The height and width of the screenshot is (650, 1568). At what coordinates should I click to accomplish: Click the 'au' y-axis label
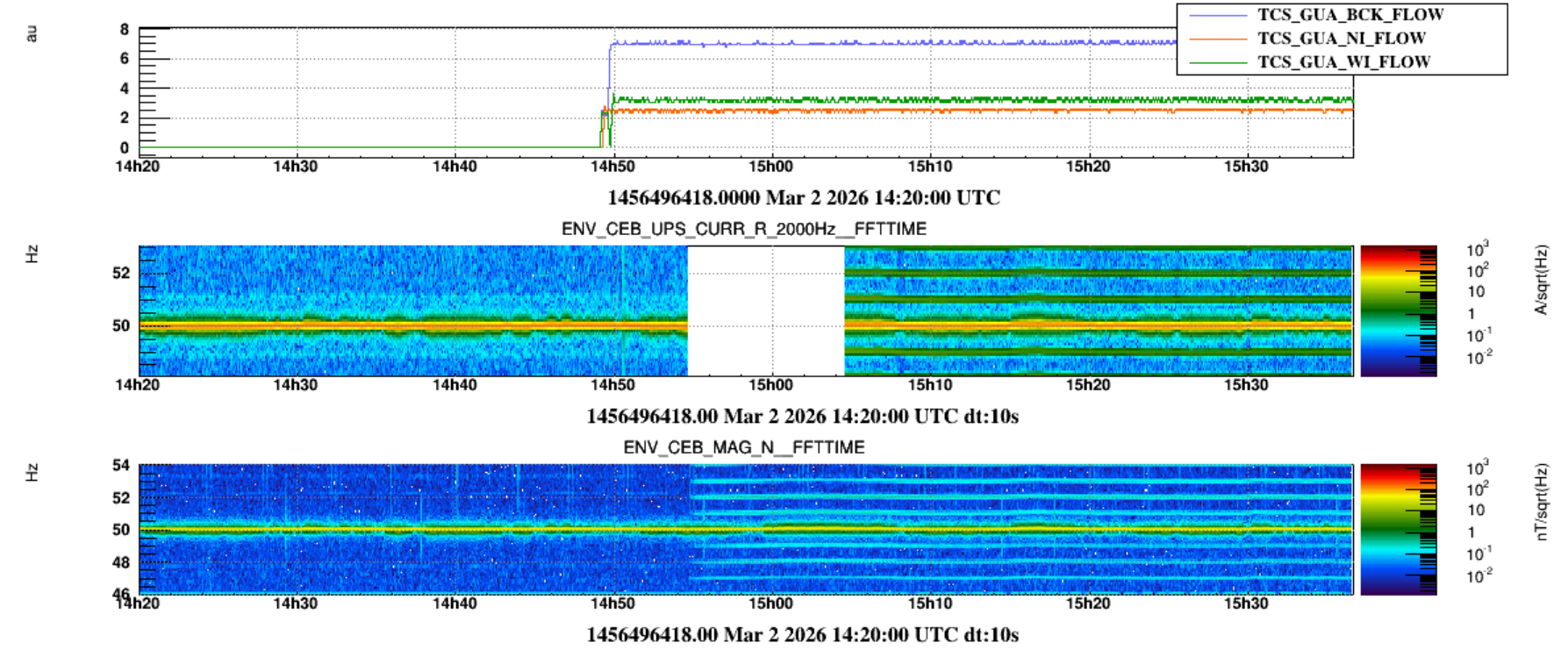pyautogui.click(x=32, y=33)
